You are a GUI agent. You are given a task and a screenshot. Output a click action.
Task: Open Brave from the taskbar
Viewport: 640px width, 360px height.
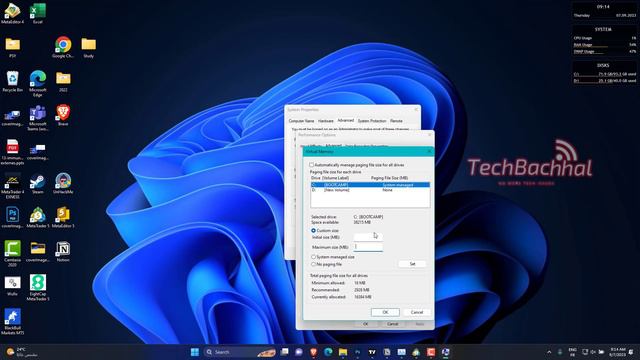(313, 352)
